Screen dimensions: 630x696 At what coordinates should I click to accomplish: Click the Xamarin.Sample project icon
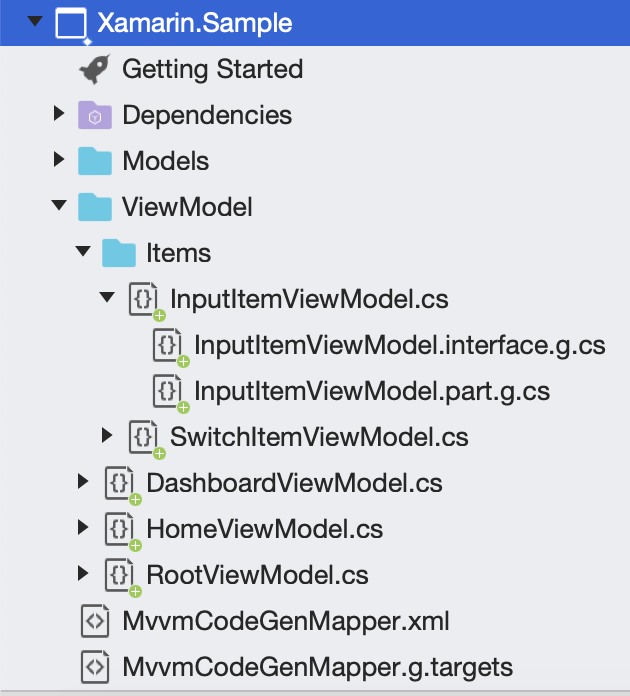tap(72, 24)
